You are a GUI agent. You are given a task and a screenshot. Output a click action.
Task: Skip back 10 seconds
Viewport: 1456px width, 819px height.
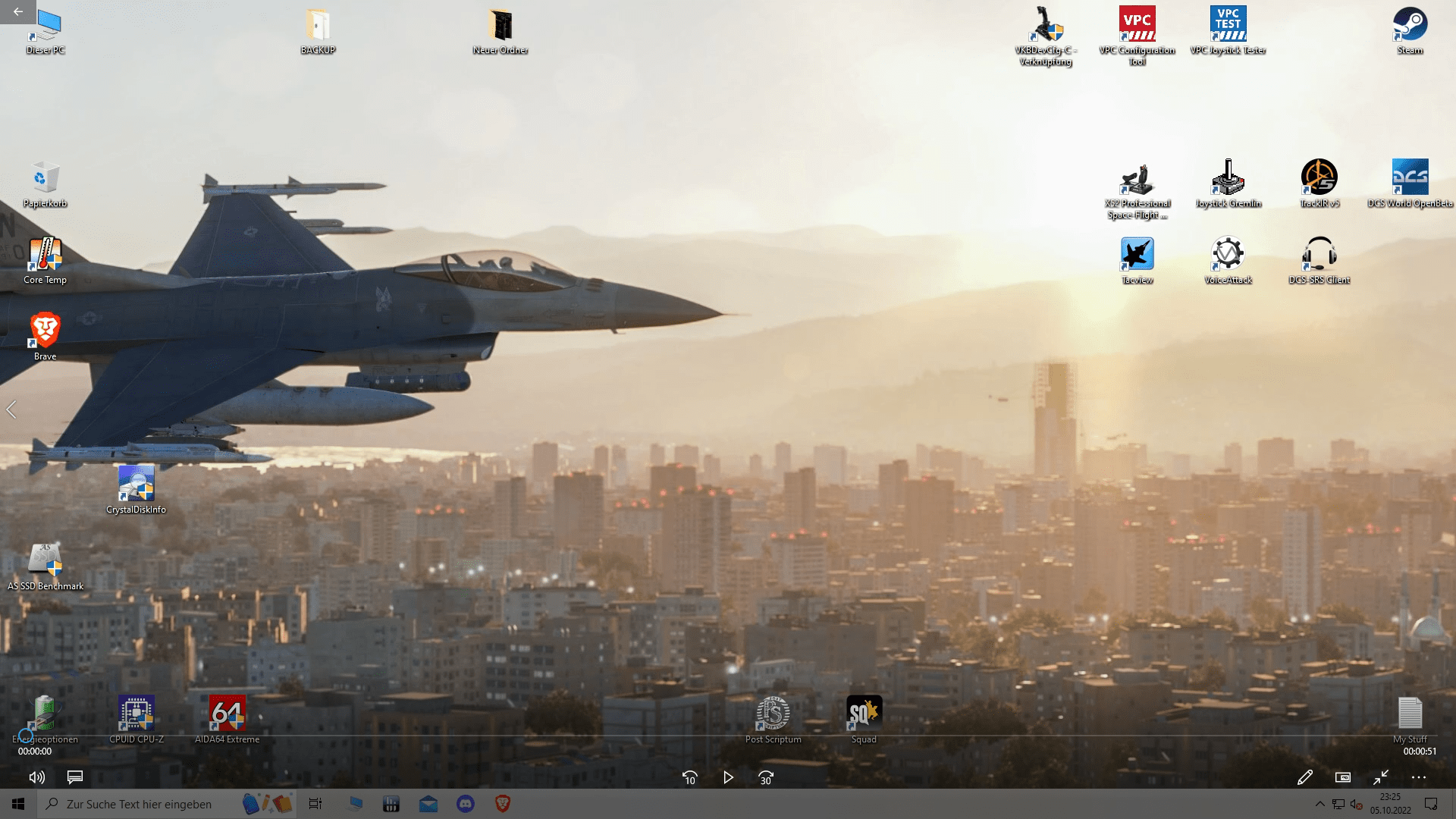(689, 777)
